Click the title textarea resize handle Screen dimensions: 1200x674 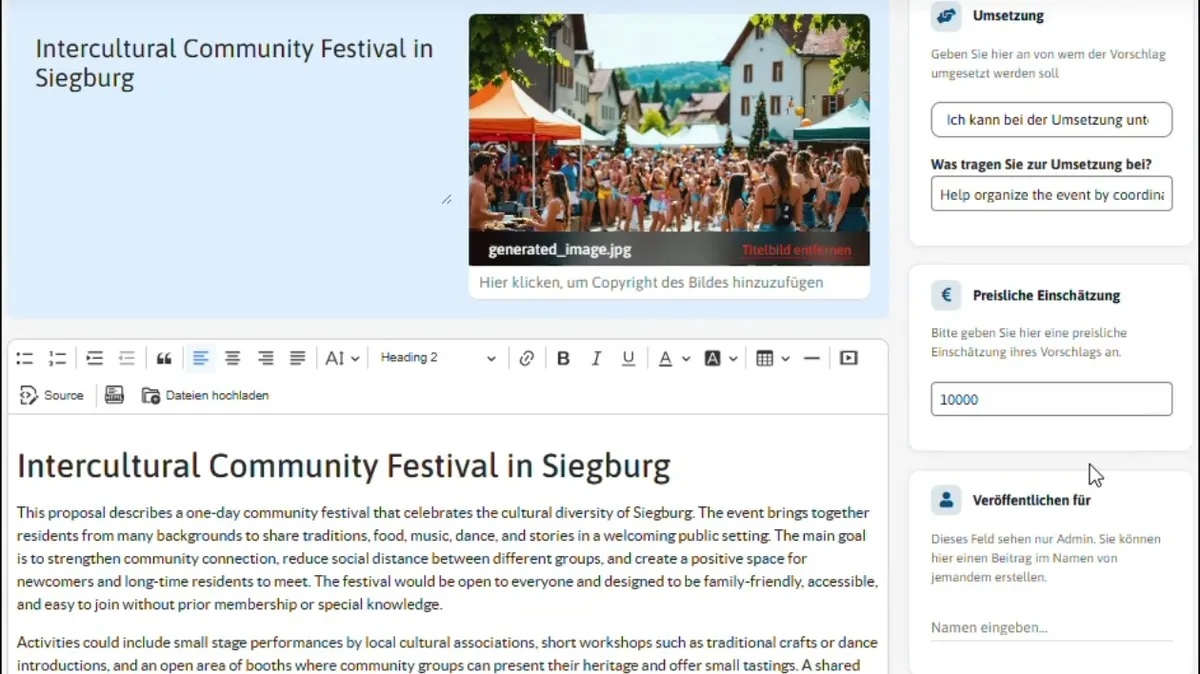(x=447, y=198)
